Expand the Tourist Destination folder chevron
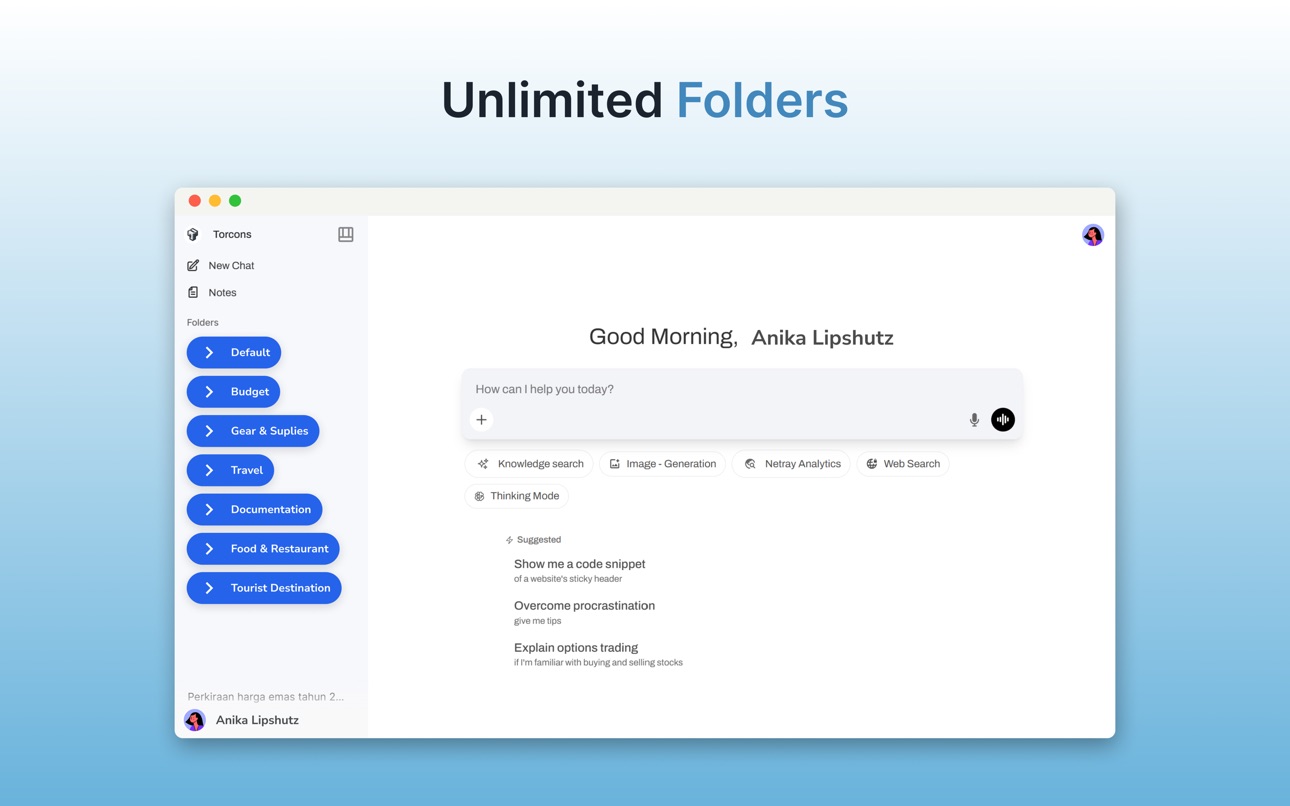The height and width of the screenshot is (806, 1290). [209, 588]
